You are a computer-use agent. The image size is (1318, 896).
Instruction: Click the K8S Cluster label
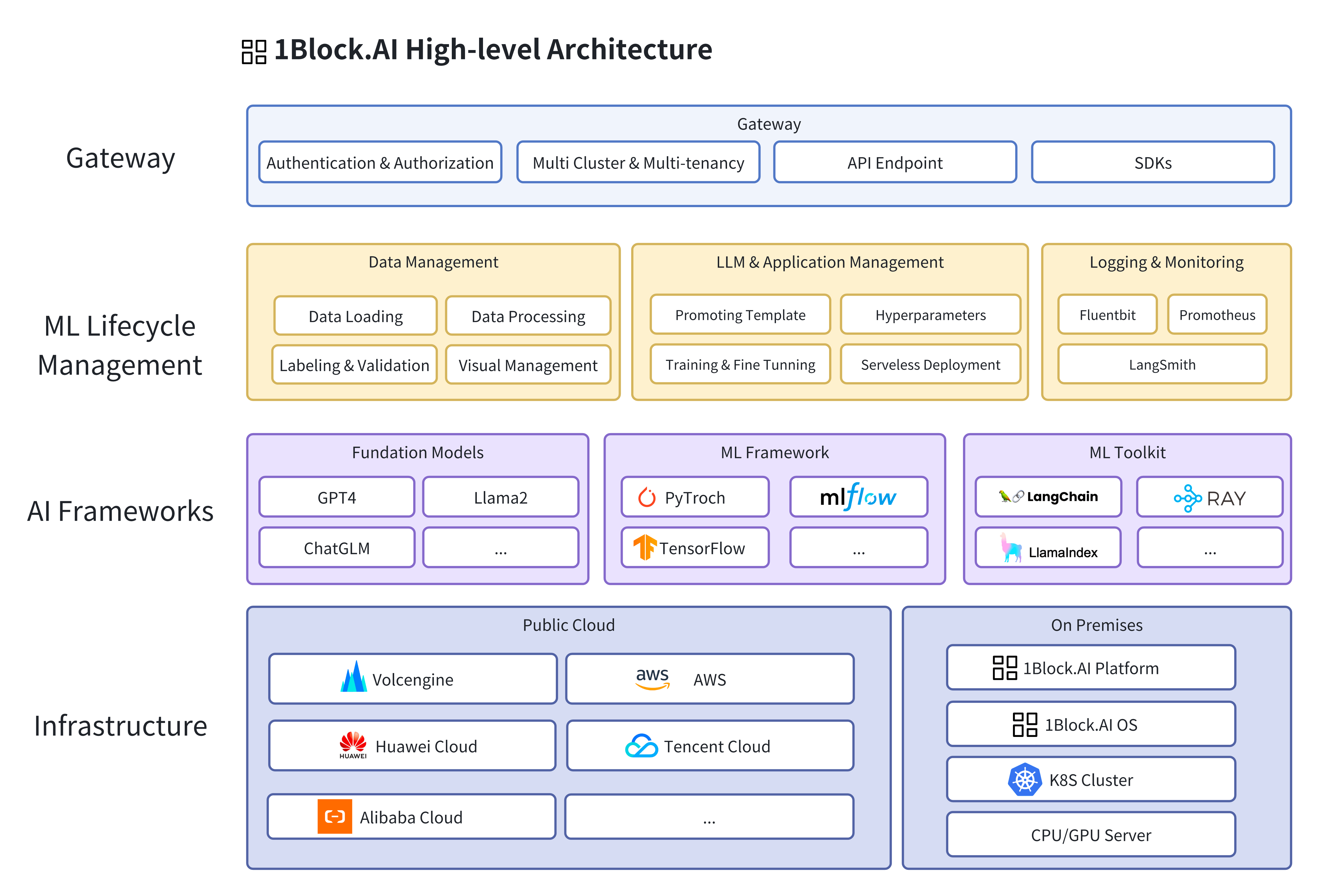tap(1091, 780)
